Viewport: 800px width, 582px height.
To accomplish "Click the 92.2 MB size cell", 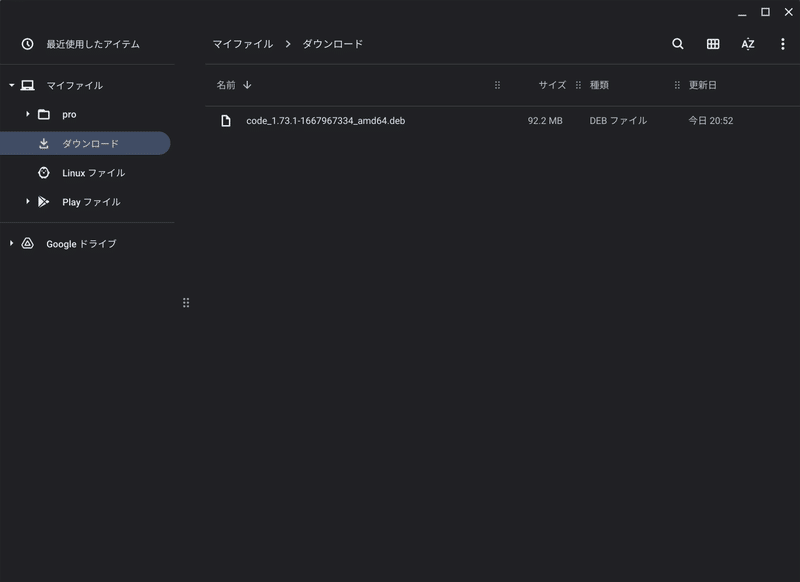I will [x=545, y=120].
